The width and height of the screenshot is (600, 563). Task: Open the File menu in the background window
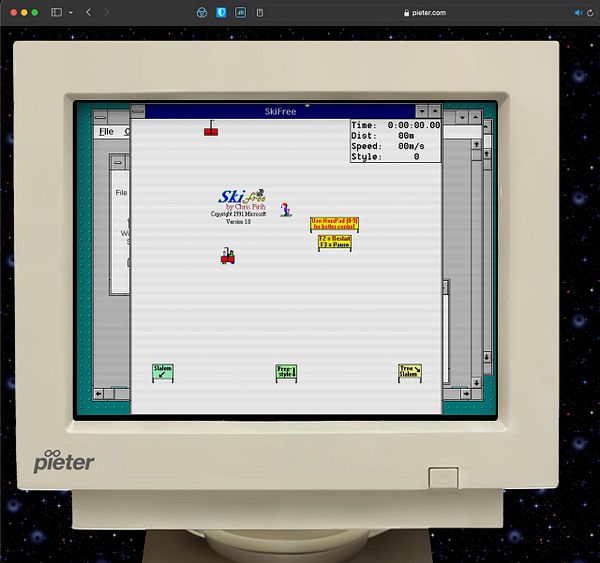pos(106,131)
